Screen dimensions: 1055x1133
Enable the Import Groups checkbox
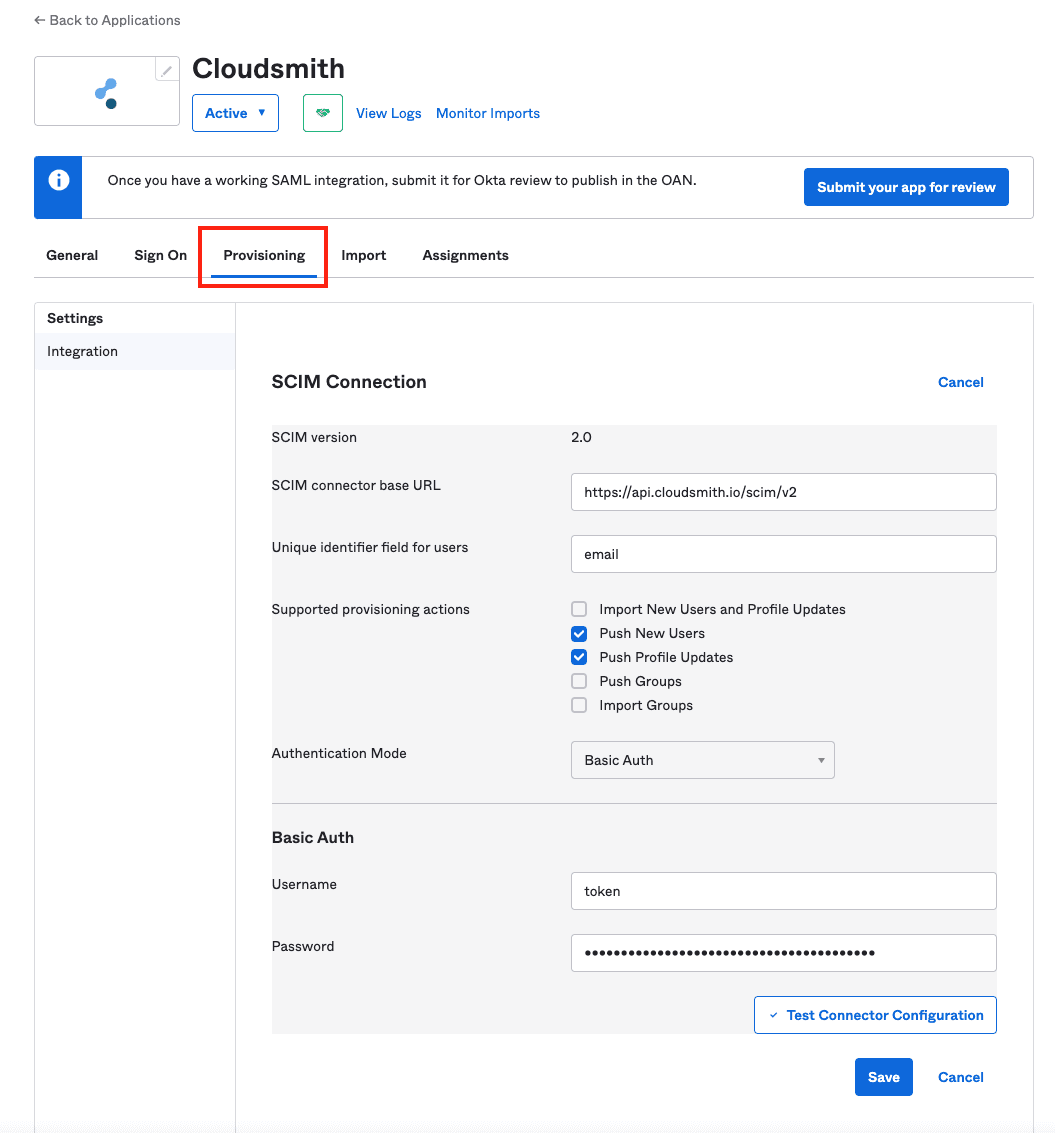(579, 705)
